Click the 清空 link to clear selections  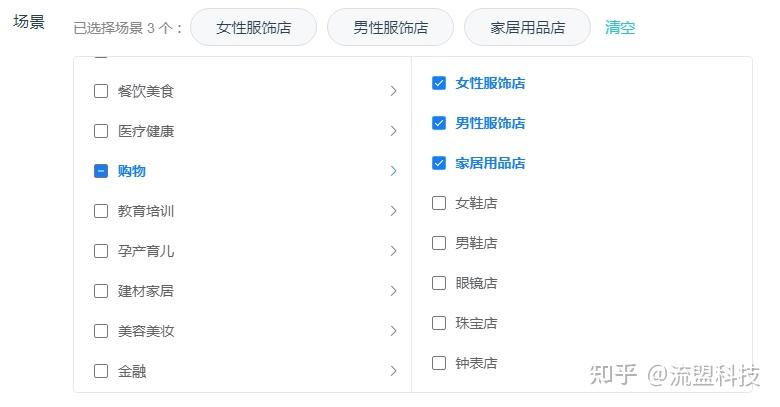point(620,27)
